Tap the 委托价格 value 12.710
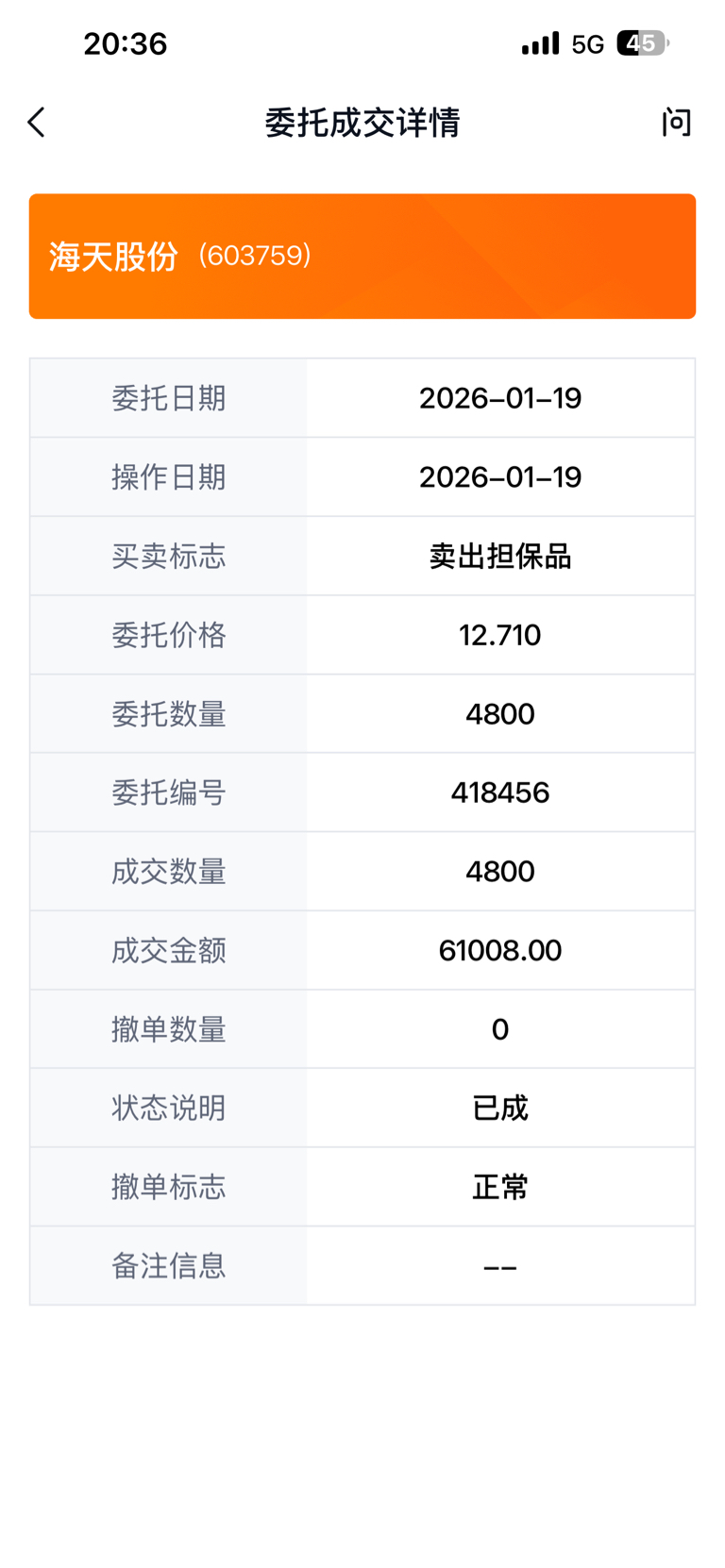725x1568 pixels. [500, 635]
